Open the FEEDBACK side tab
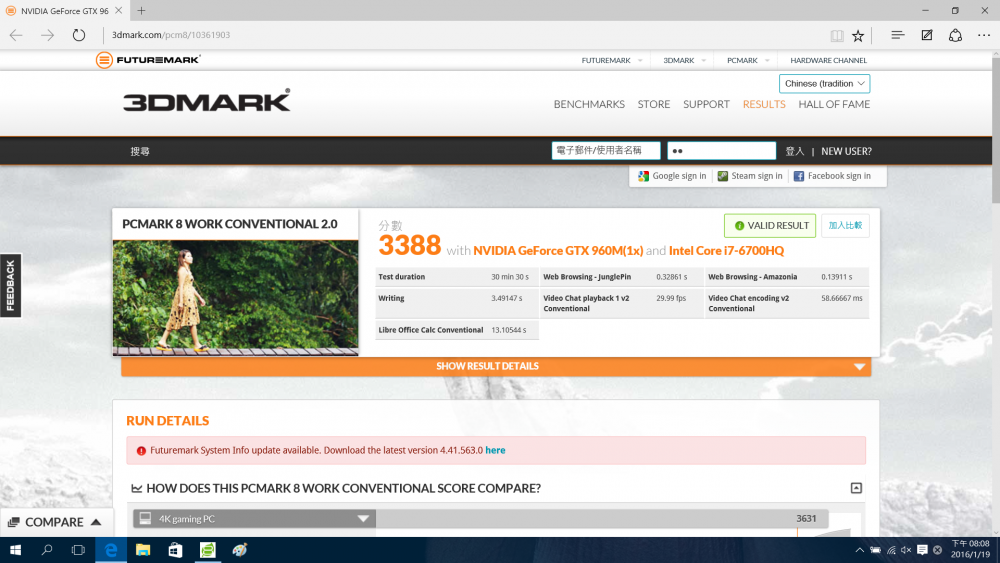This screenshot has height=563, width=1000. 10,286
